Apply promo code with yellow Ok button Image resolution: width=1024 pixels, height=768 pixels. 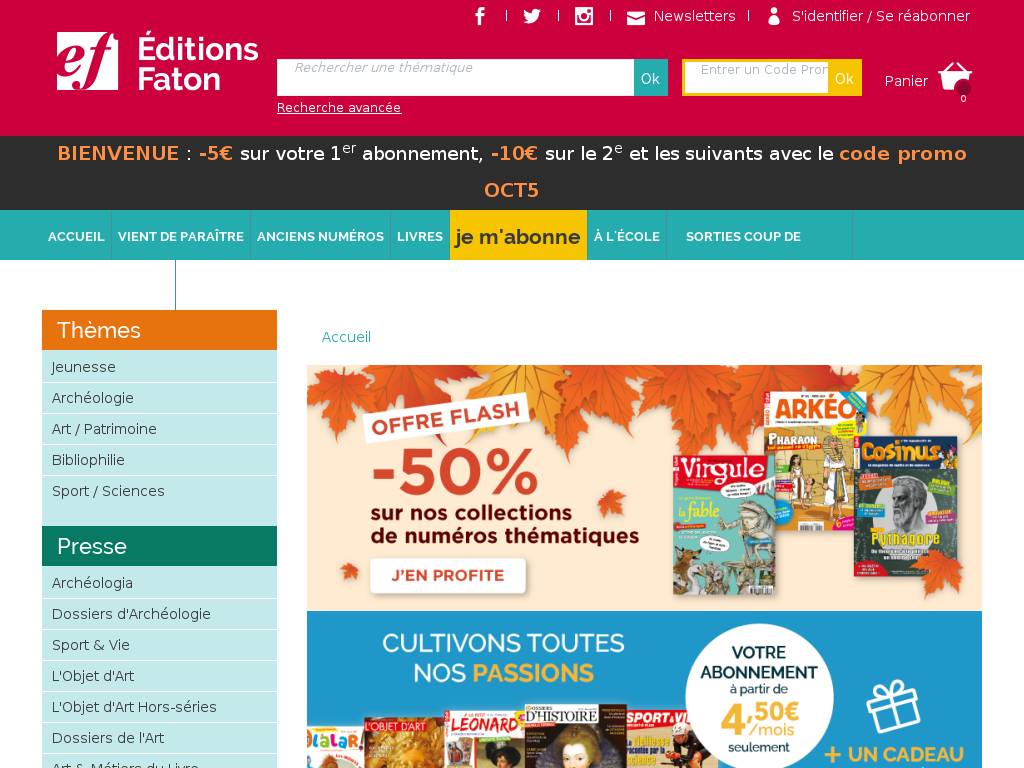pyautogui.click(x=844, y=78)
